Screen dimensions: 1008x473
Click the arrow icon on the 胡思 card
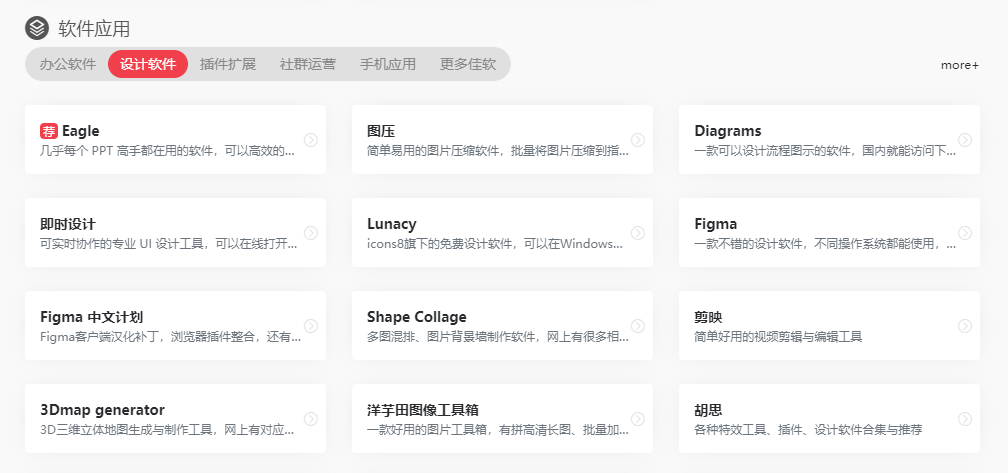tap(965, 419)
